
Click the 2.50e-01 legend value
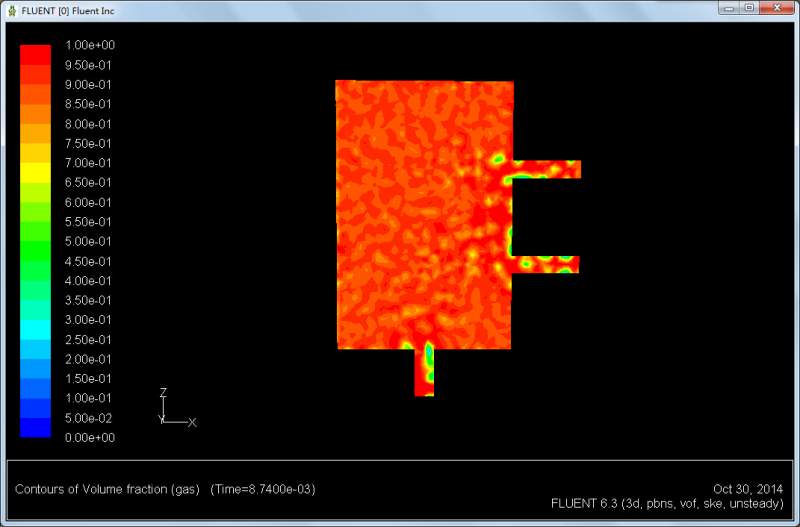pos(88,339)
